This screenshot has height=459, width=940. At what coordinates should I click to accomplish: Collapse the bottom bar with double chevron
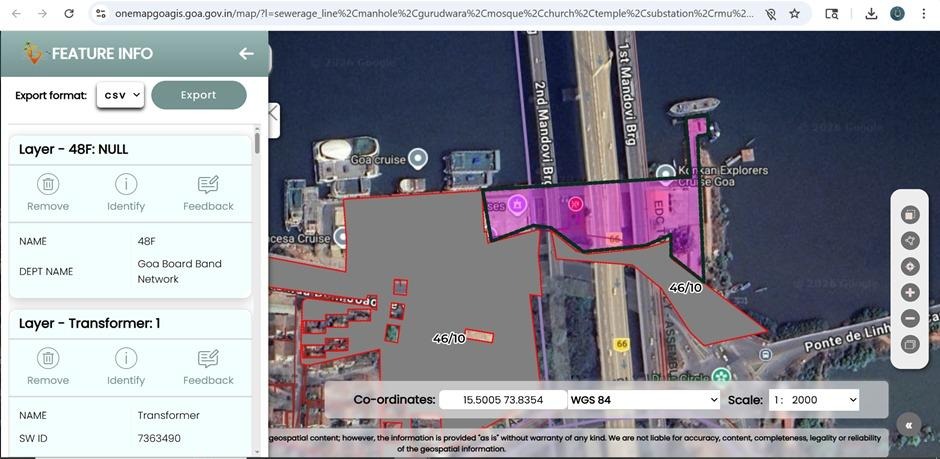[x=908, y=425]
